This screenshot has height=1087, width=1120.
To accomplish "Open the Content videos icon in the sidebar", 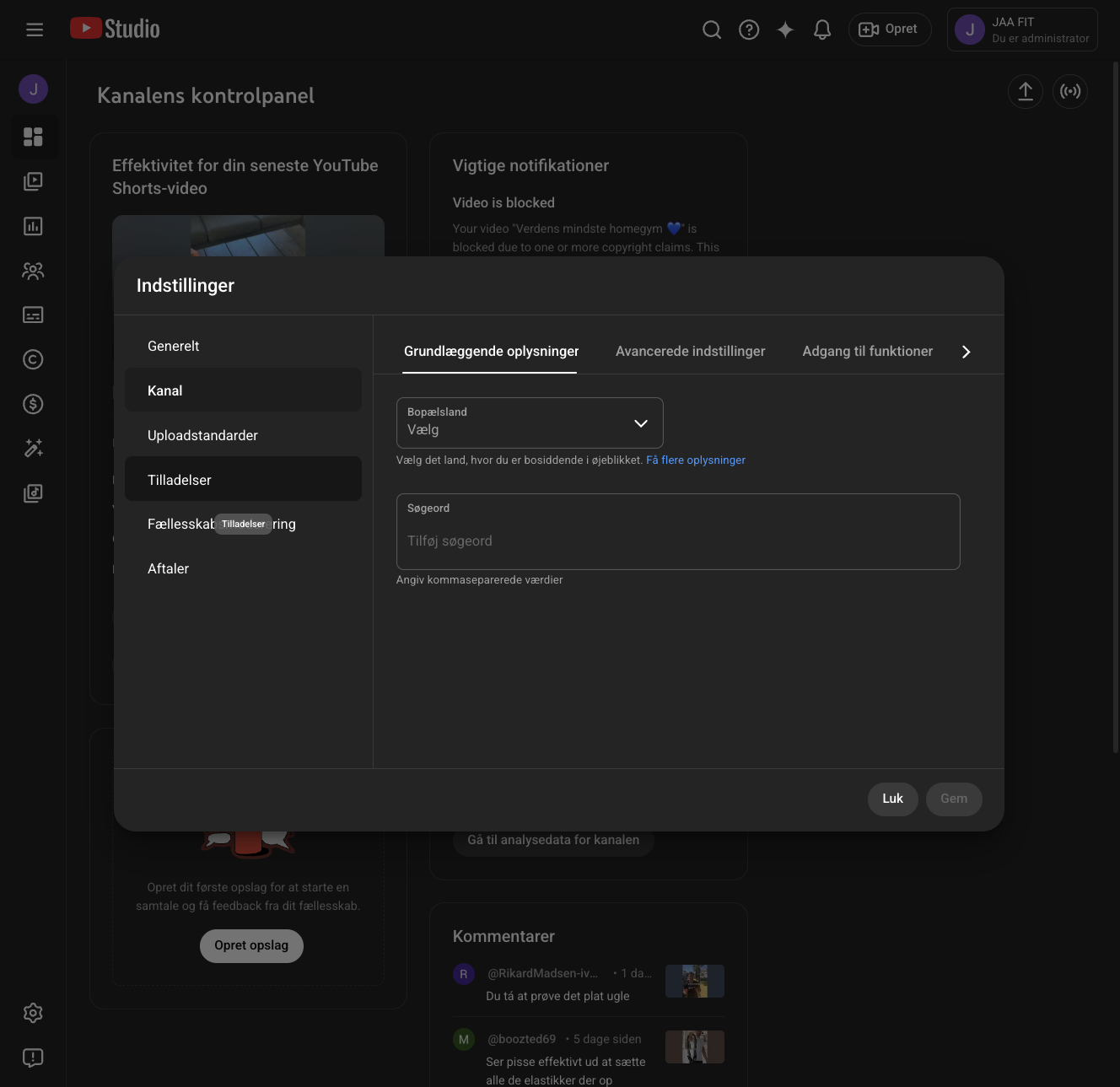I will coord(33,181).
